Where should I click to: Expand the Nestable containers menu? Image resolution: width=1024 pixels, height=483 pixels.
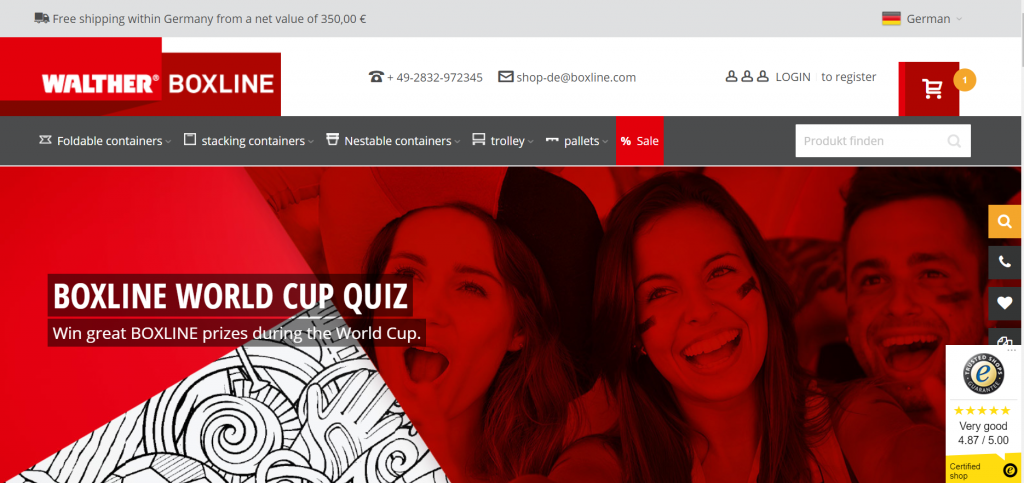point(393,140)
